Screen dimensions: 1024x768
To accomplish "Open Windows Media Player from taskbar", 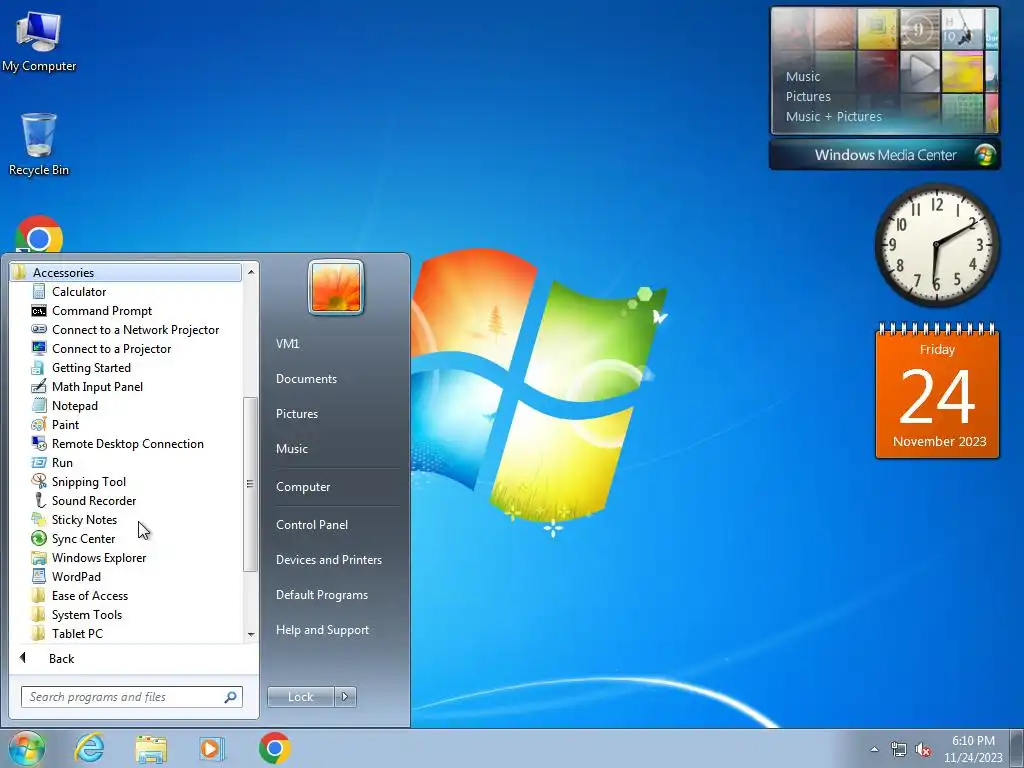I will tap(212, 748).
